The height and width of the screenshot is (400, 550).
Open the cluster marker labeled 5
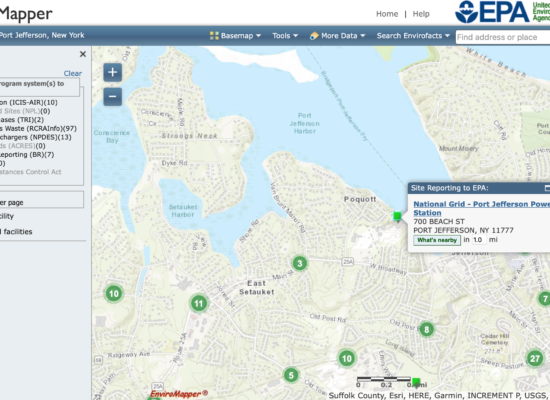click(x=291, y=375)
